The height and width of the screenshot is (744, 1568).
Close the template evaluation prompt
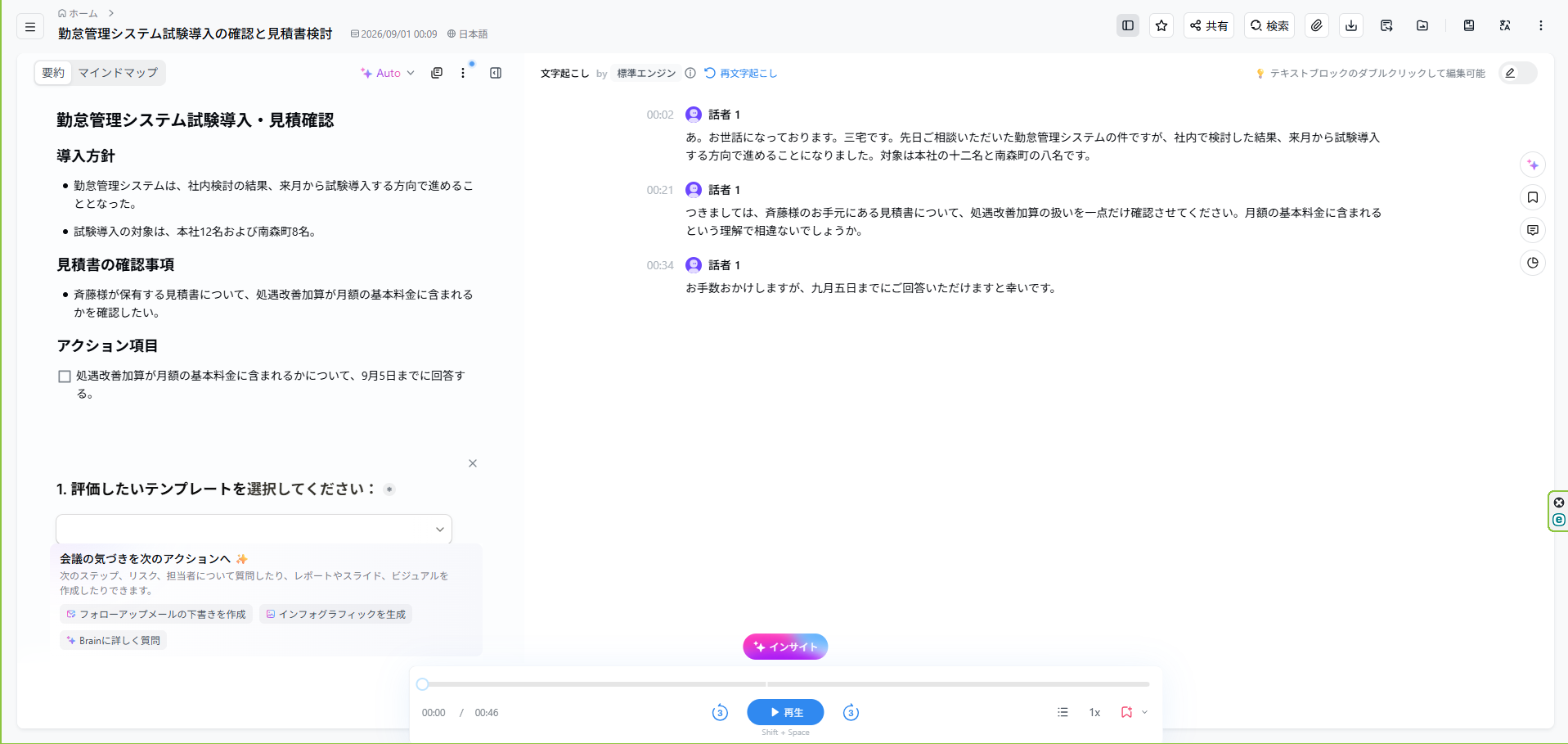[x=473, y=463]
